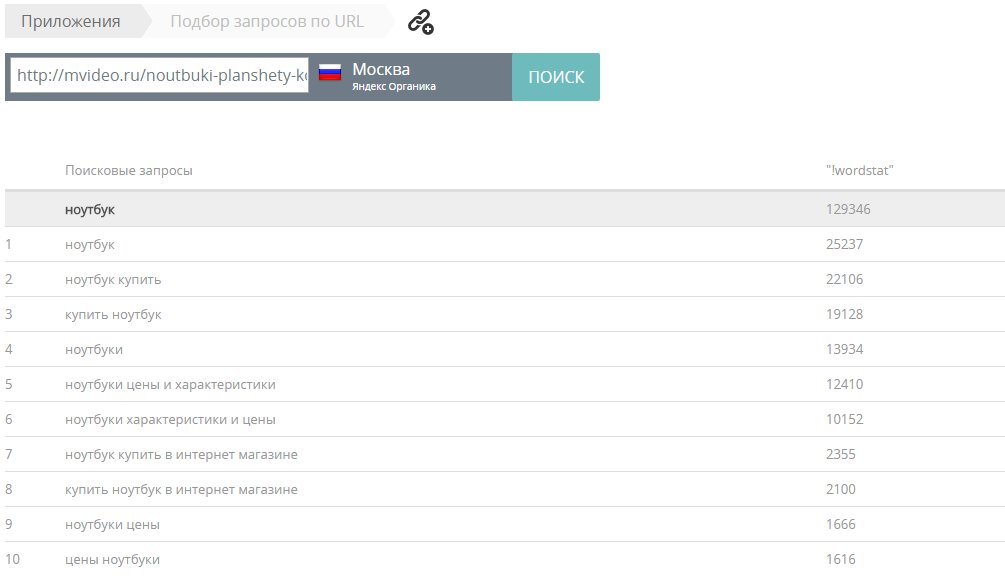This screenshot has width=1005, height=576.
Task: Click query ноутбуки характеристики и цены
Action: (x=170, y=420)
